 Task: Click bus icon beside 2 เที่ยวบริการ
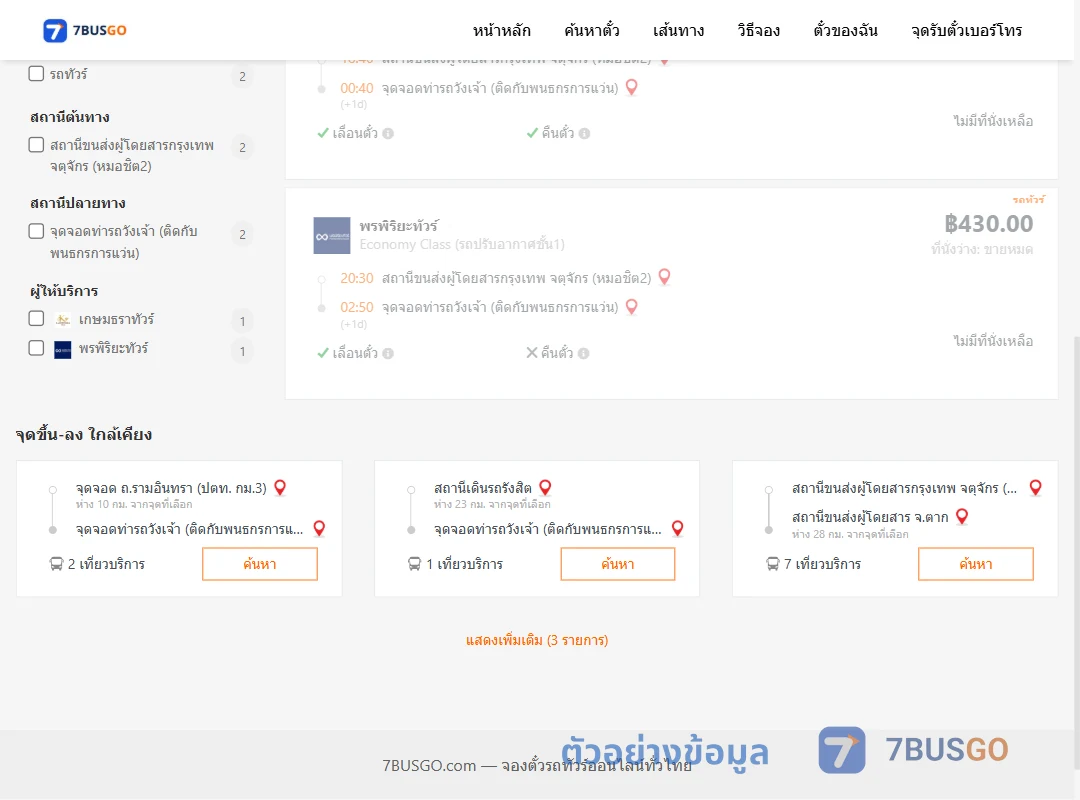[x=56, y=564]
